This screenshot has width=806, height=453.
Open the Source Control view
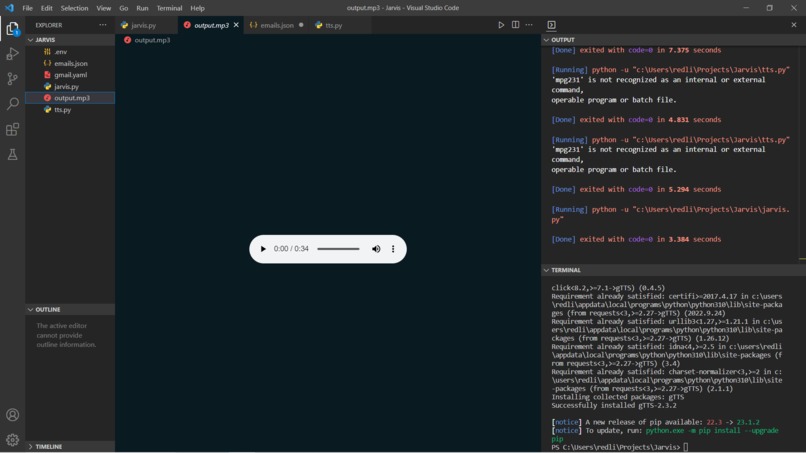click(x=12, y=79)
